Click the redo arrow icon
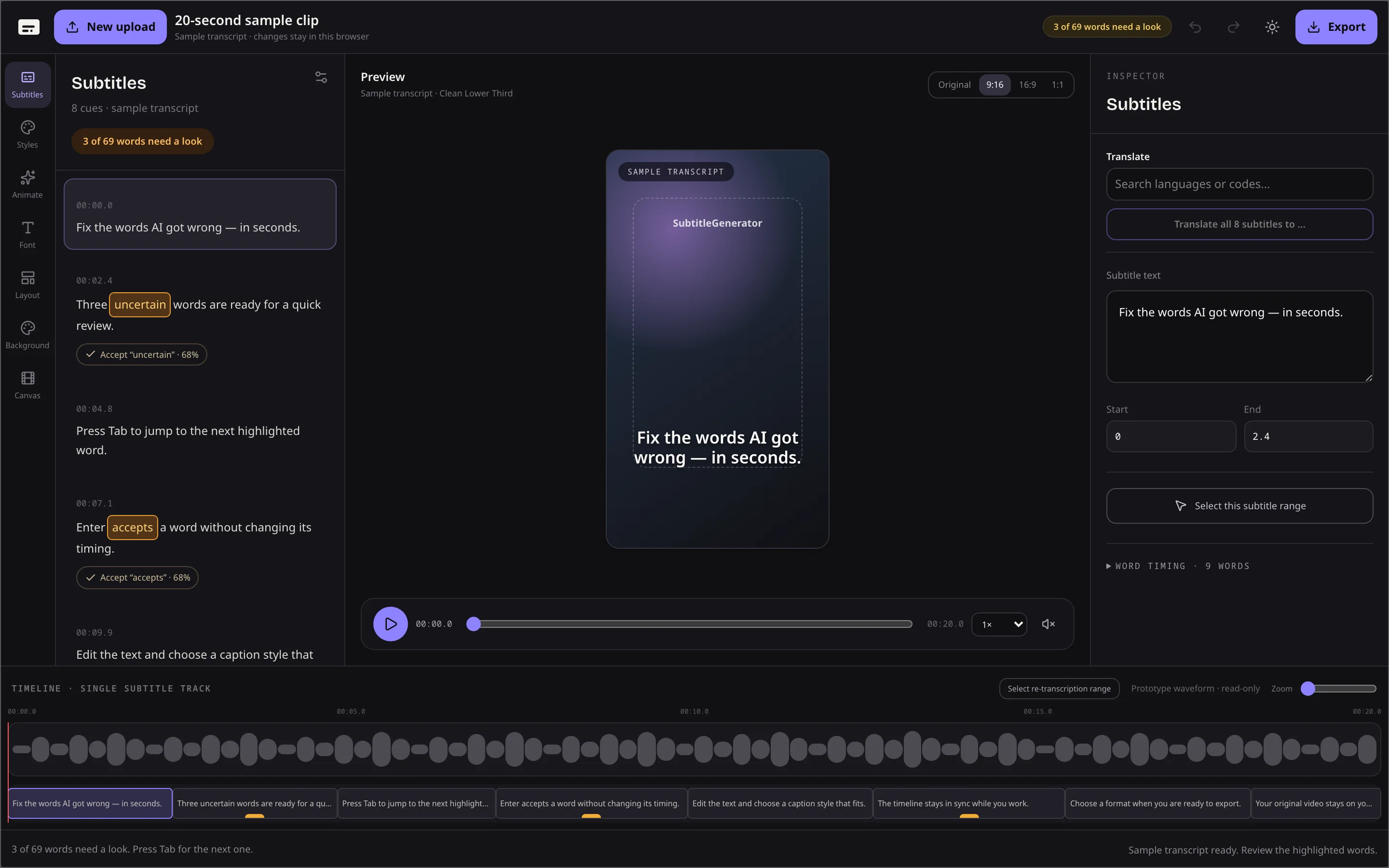 pyautogui.click(x=1233, y=27)
